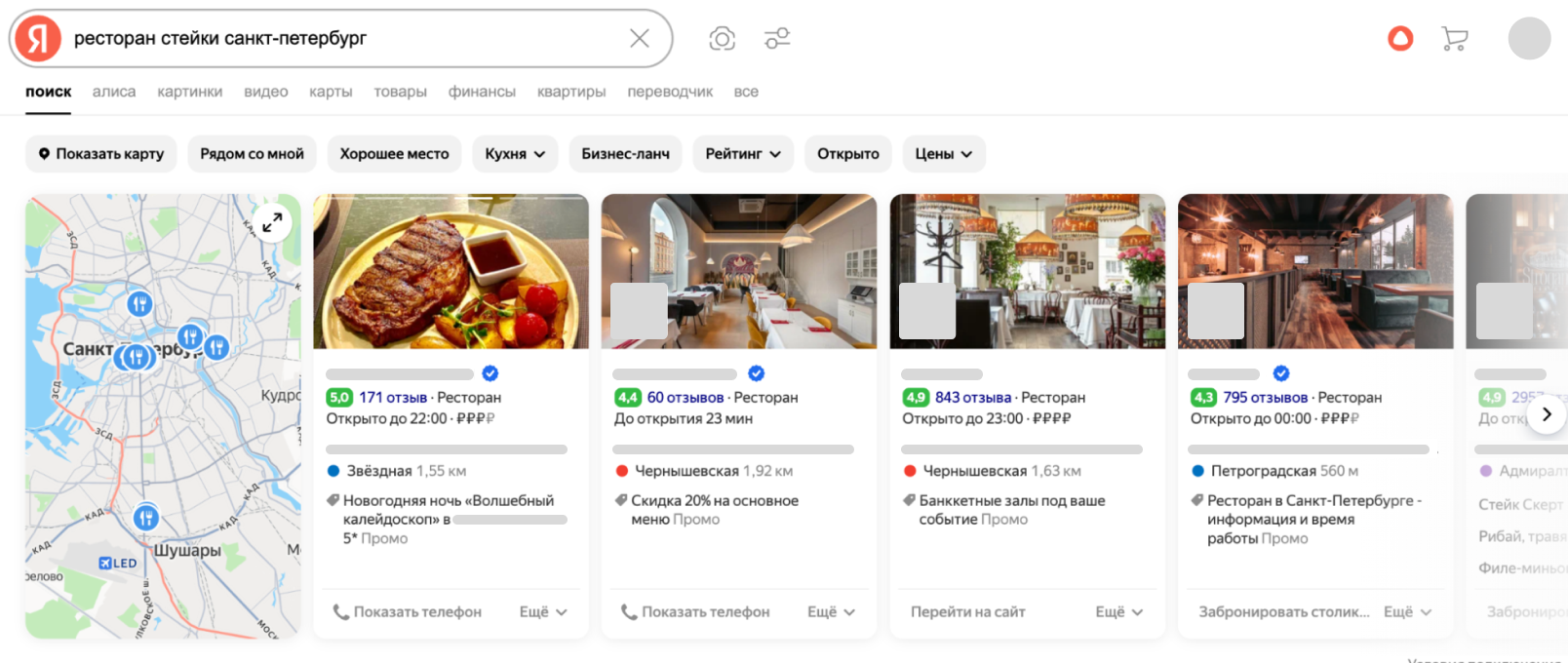Screen dimensions: 1568x663
Task: Open 843 отзыва reviews link
Action: [x=973, y=398]
